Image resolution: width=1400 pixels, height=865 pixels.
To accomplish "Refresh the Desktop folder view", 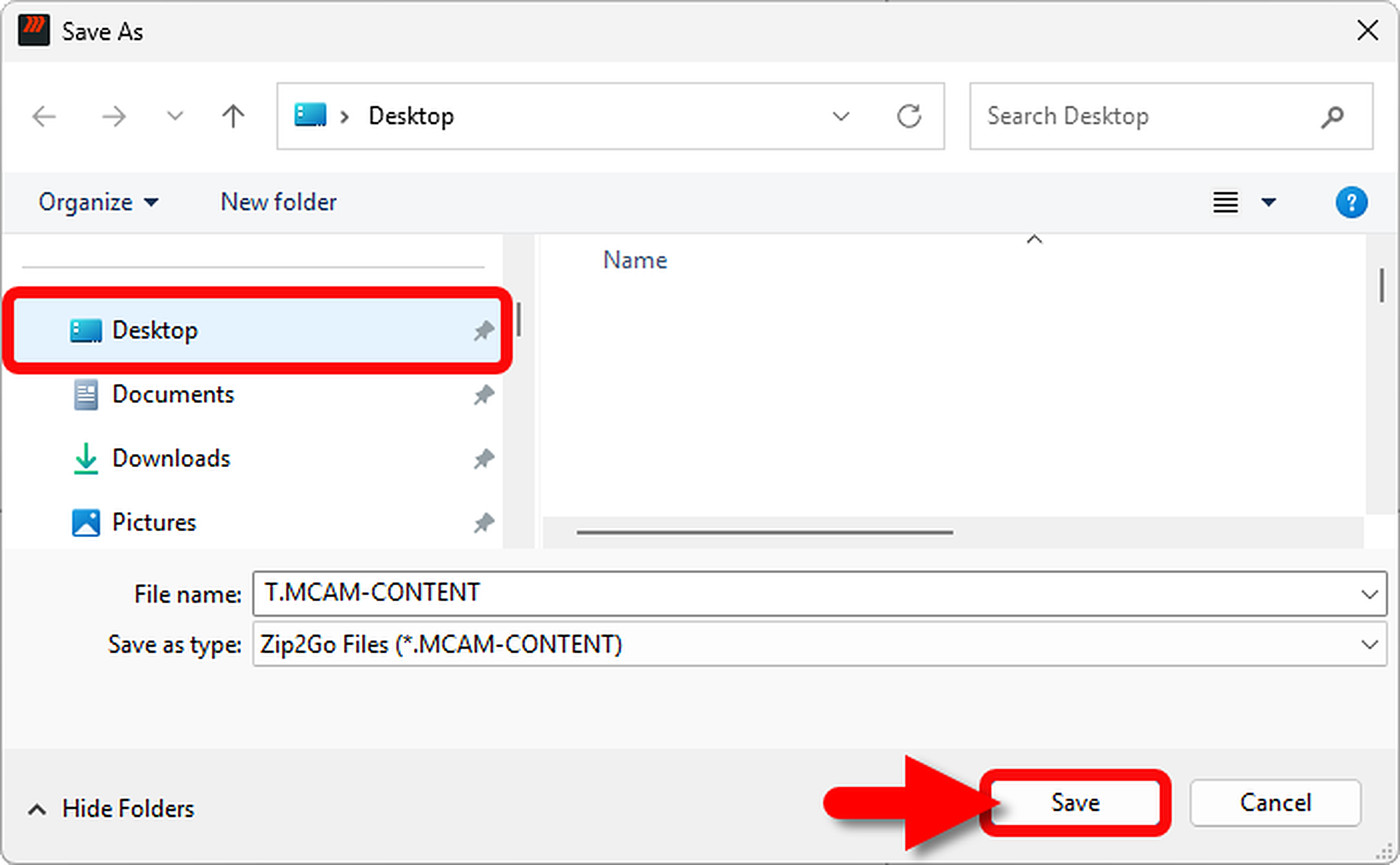I will 908,116.
